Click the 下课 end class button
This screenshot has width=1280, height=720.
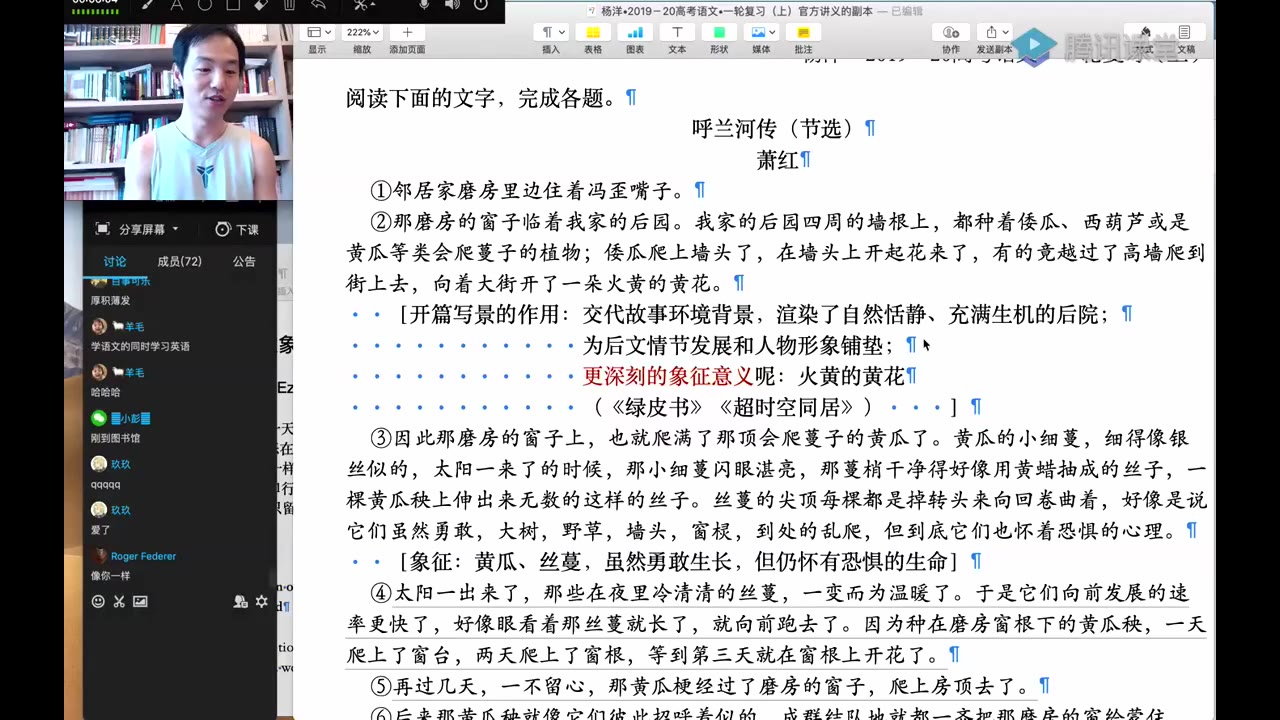[x=237, y=229]
